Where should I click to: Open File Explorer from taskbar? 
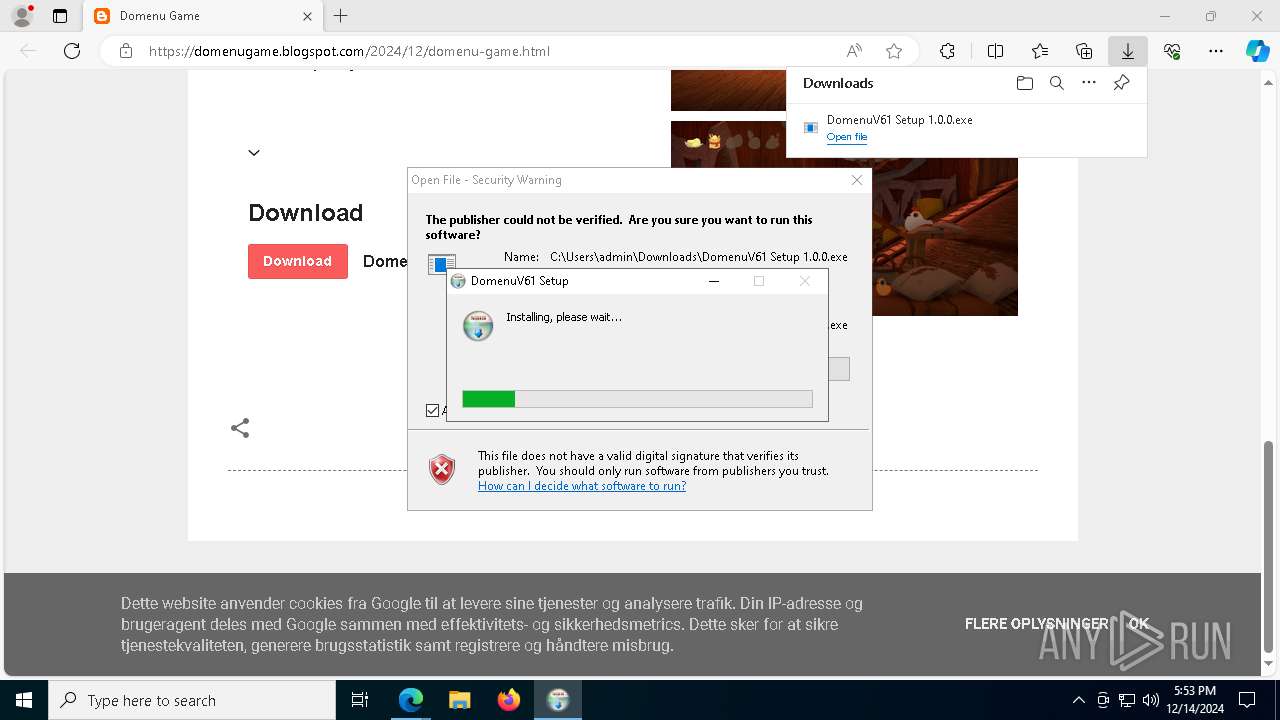pyautogui.click(x=459, y=700)
